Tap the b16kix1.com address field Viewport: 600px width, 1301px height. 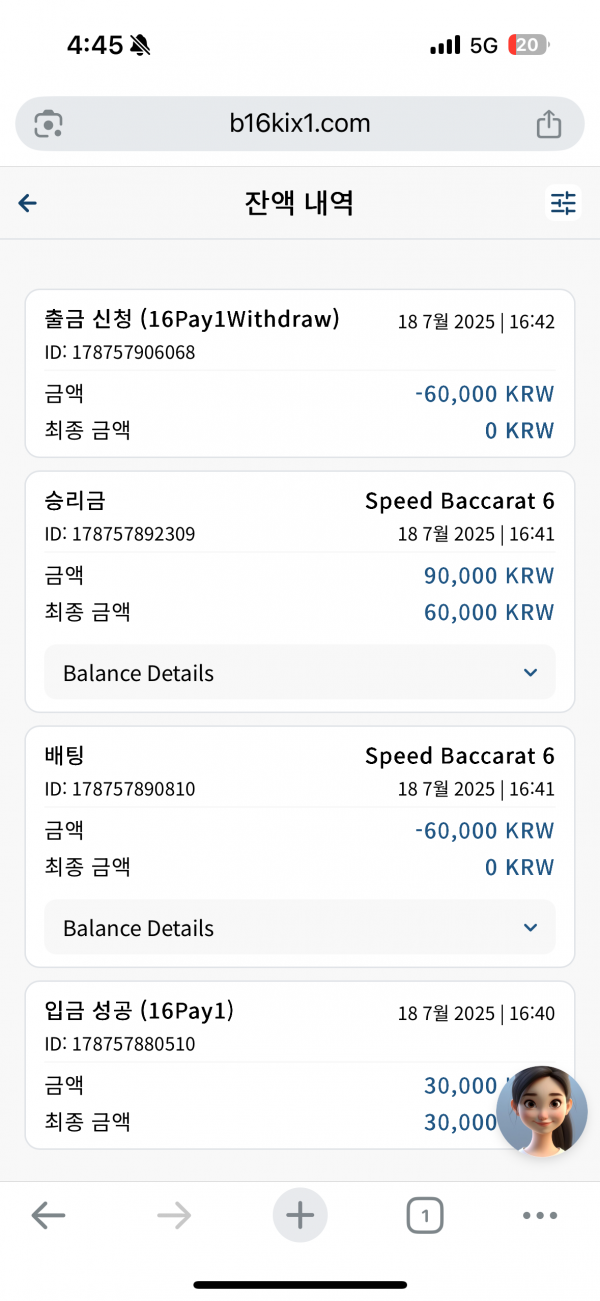point(300,124)
